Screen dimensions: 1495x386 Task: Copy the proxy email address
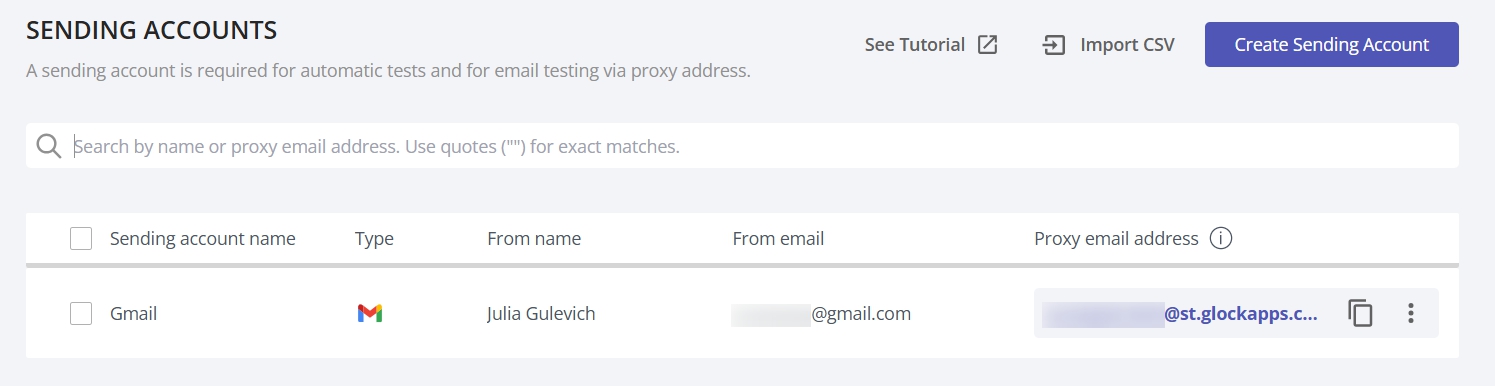(x=1360, y=313)
